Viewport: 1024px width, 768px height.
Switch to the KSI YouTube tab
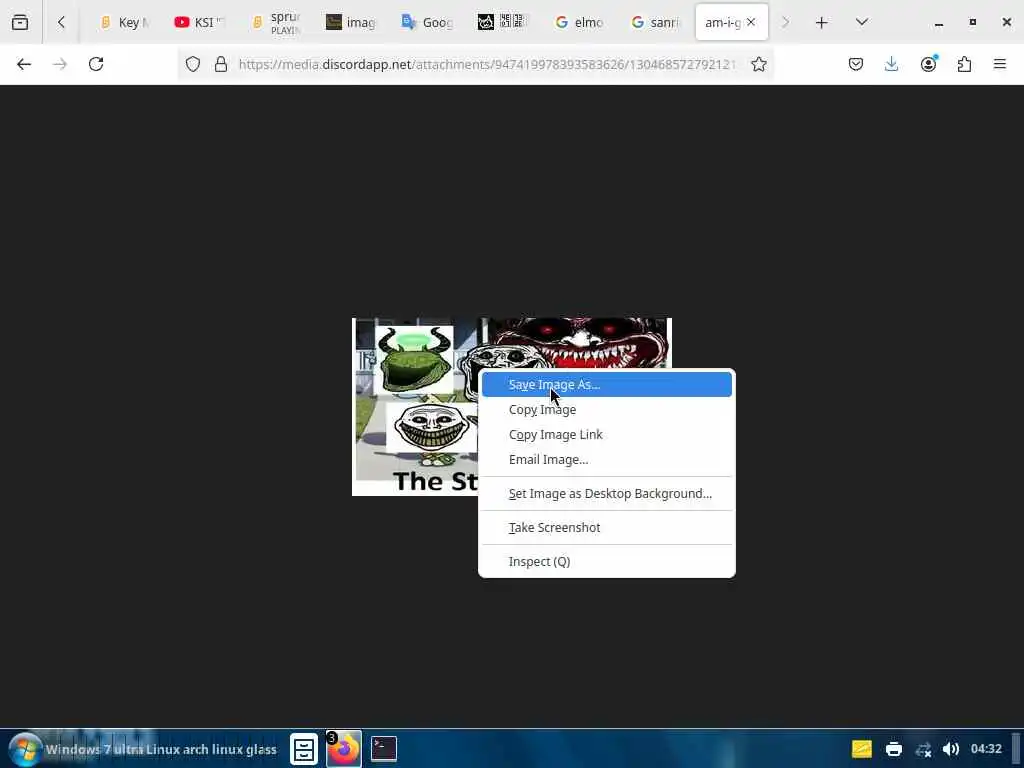[x=199, y=22]
